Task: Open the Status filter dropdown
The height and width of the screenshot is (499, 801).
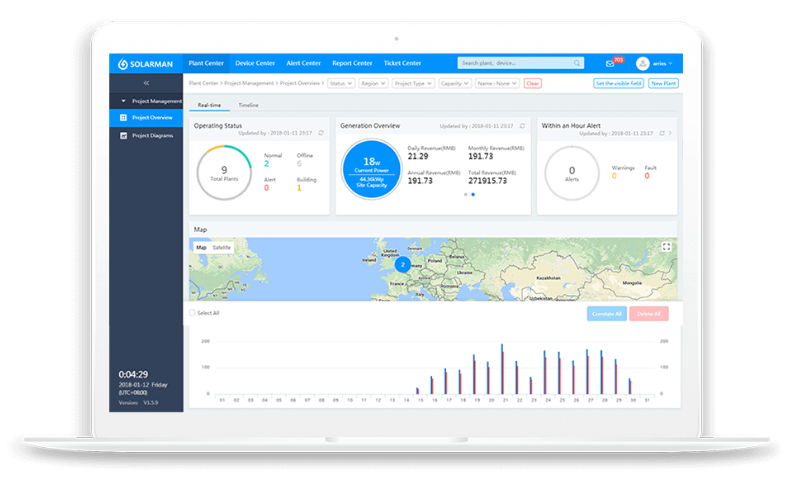Action: (x=339, y=84)
